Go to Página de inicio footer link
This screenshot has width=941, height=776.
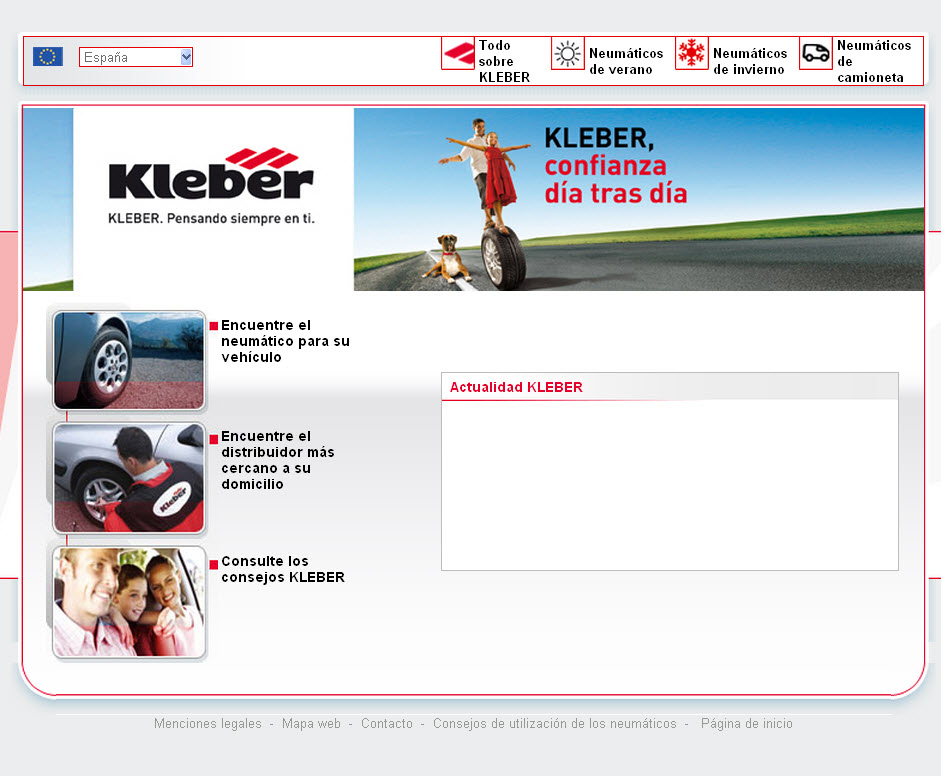tap(747, 723)
